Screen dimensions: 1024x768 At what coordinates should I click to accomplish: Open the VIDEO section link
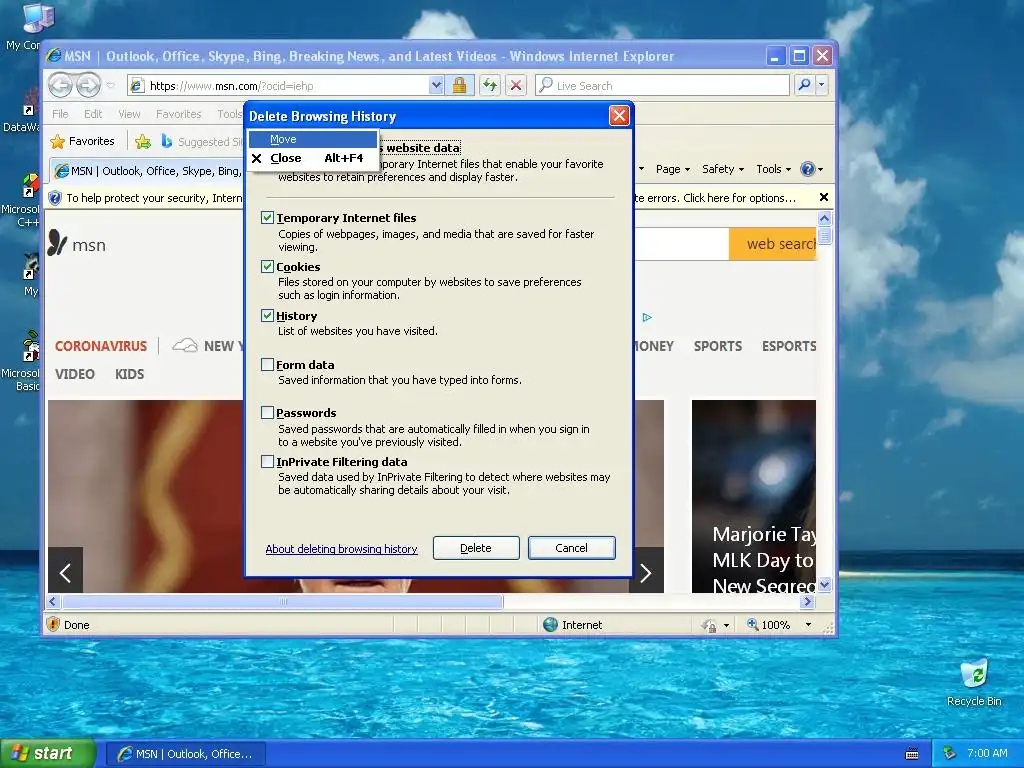(74, 374)
